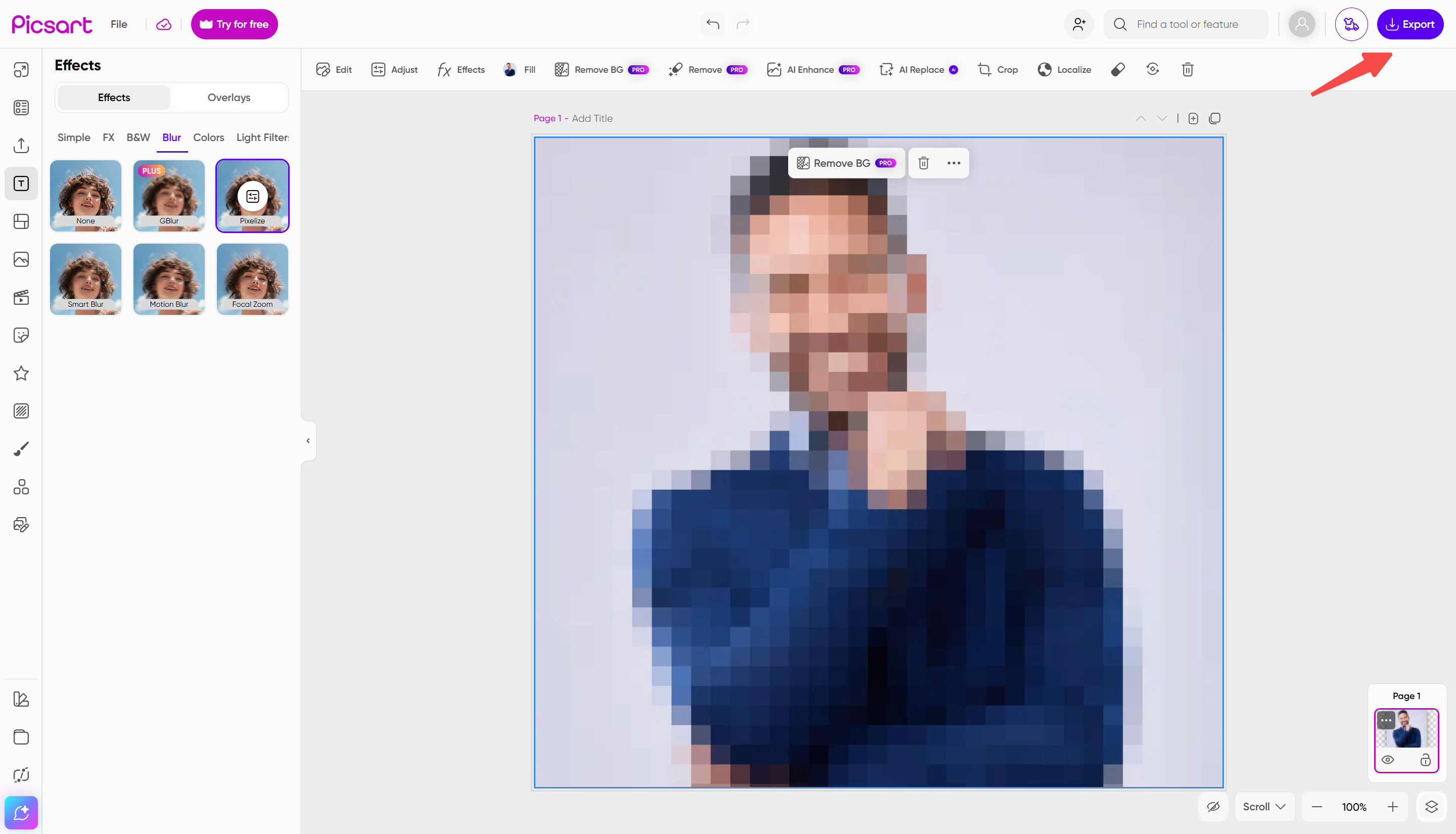Toggle Page 1 visibility eye icon
Screen dimensions: 1456x834
click(x=1387, y=760)
